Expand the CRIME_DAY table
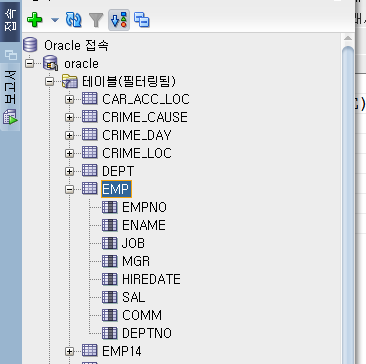This screenshot has height=364, width=366. pyautogui.click(x=69, y=135)
